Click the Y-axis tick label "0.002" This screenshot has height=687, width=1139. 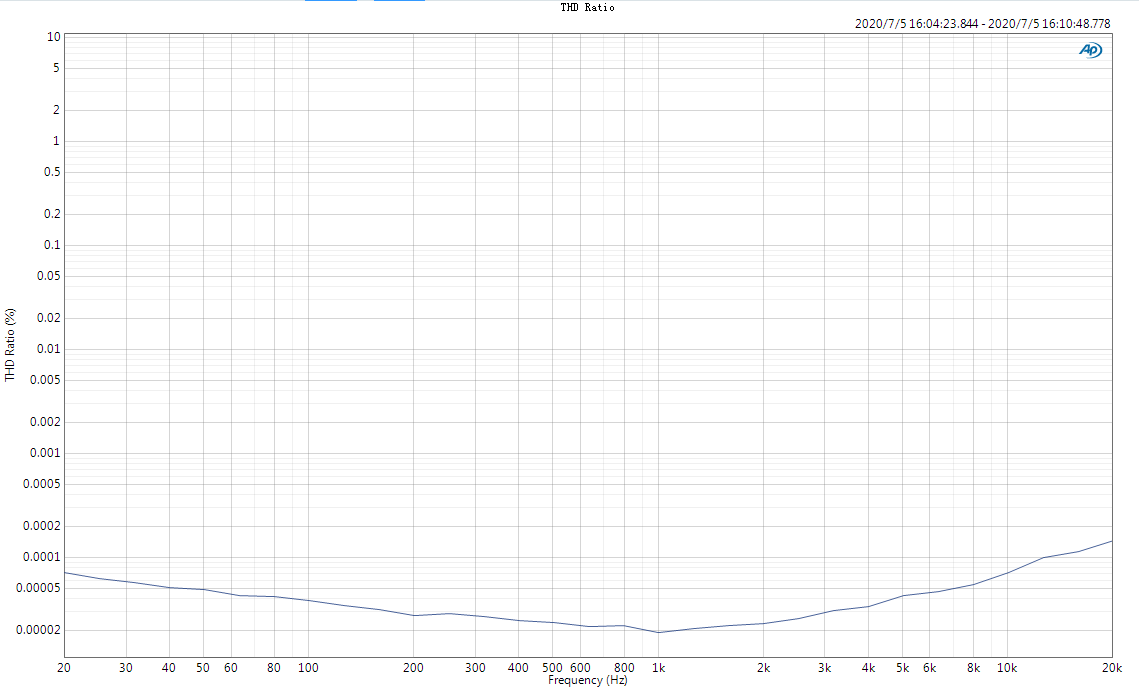(x=46, y=422)
